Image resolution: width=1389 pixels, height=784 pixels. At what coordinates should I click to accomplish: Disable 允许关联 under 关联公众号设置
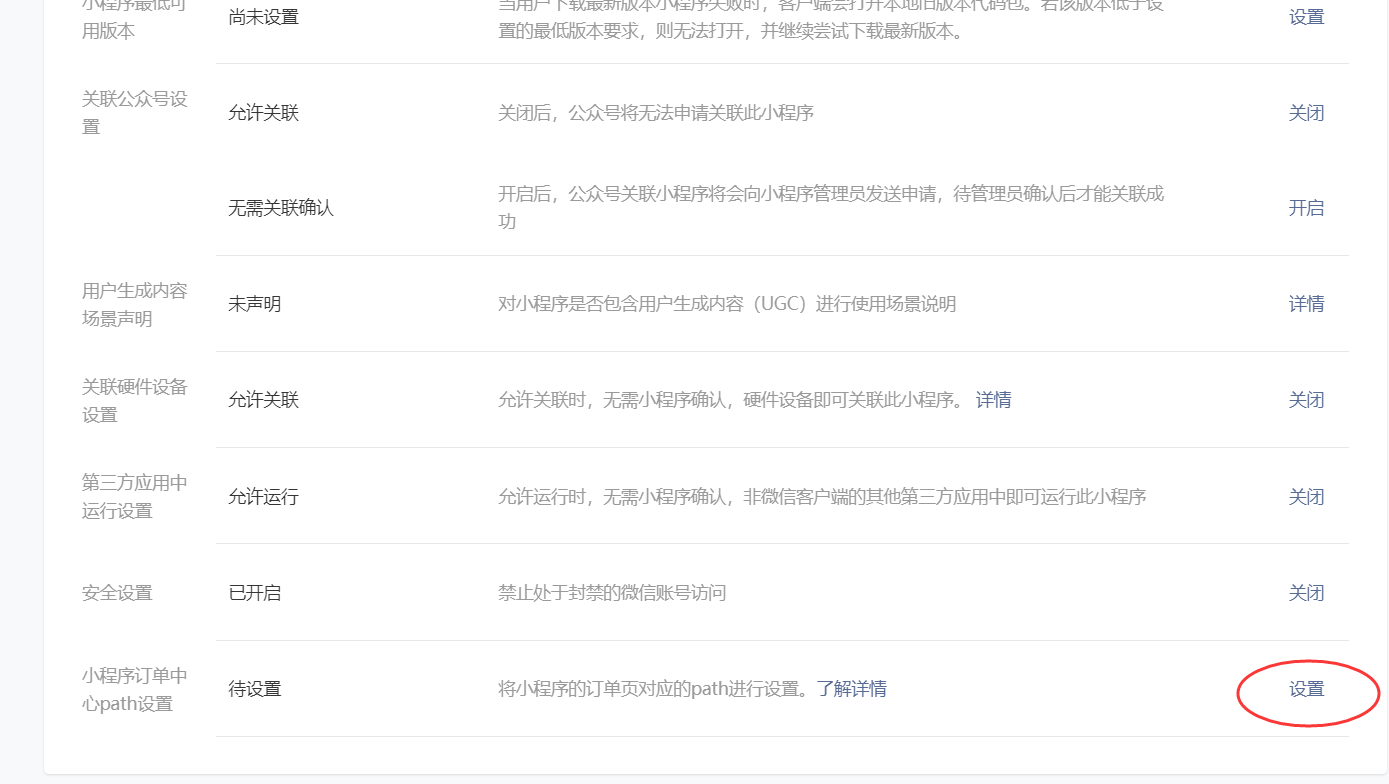1306,112
